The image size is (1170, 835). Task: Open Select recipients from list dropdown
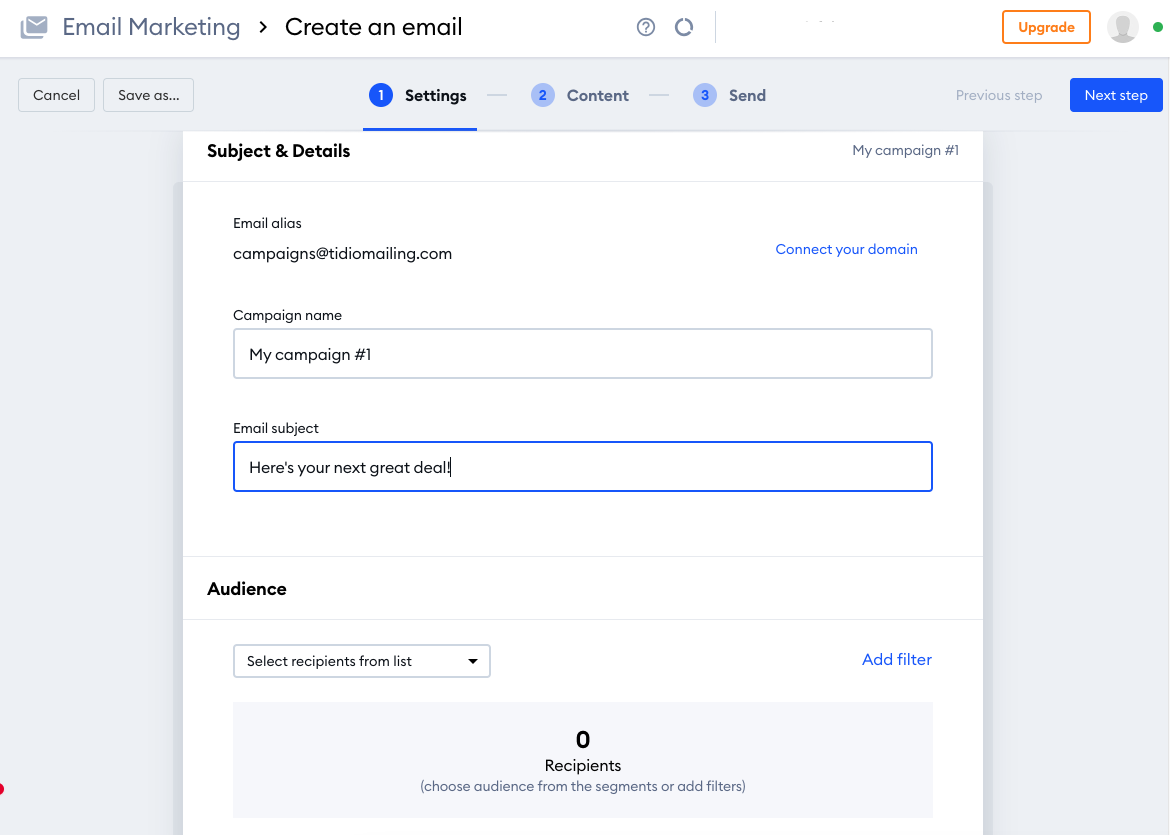362,661
